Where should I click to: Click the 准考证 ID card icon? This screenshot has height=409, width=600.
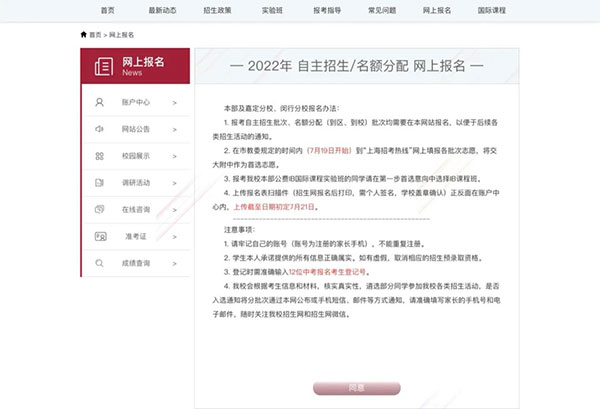pos(98,236)
